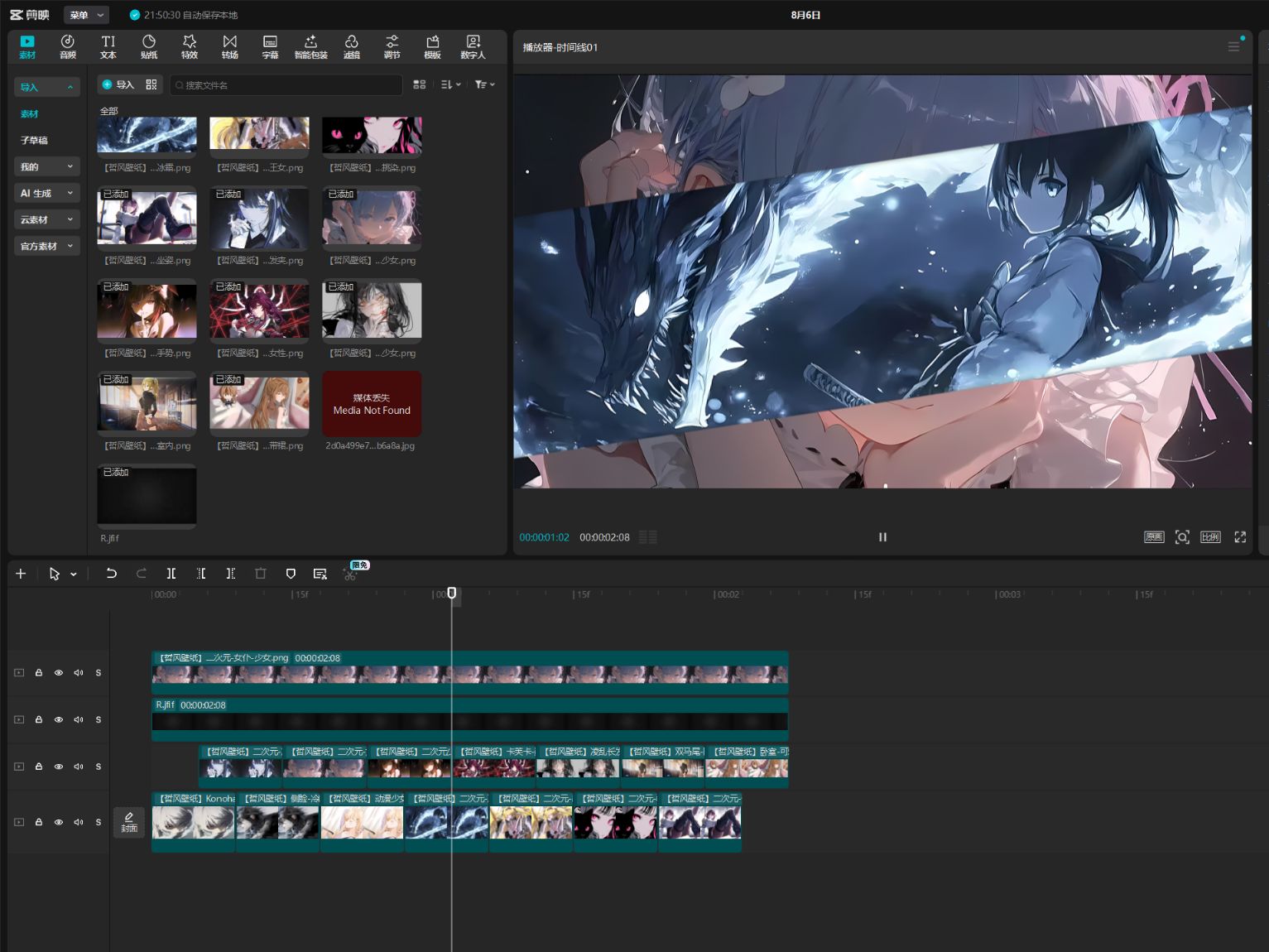
Task: Undo the last edit
Action: (x=112, y=574)
